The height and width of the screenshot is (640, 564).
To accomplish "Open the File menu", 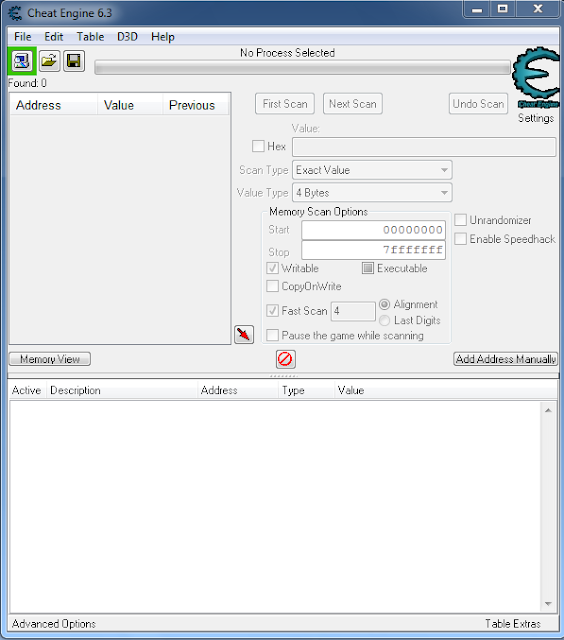I will 22,37.
